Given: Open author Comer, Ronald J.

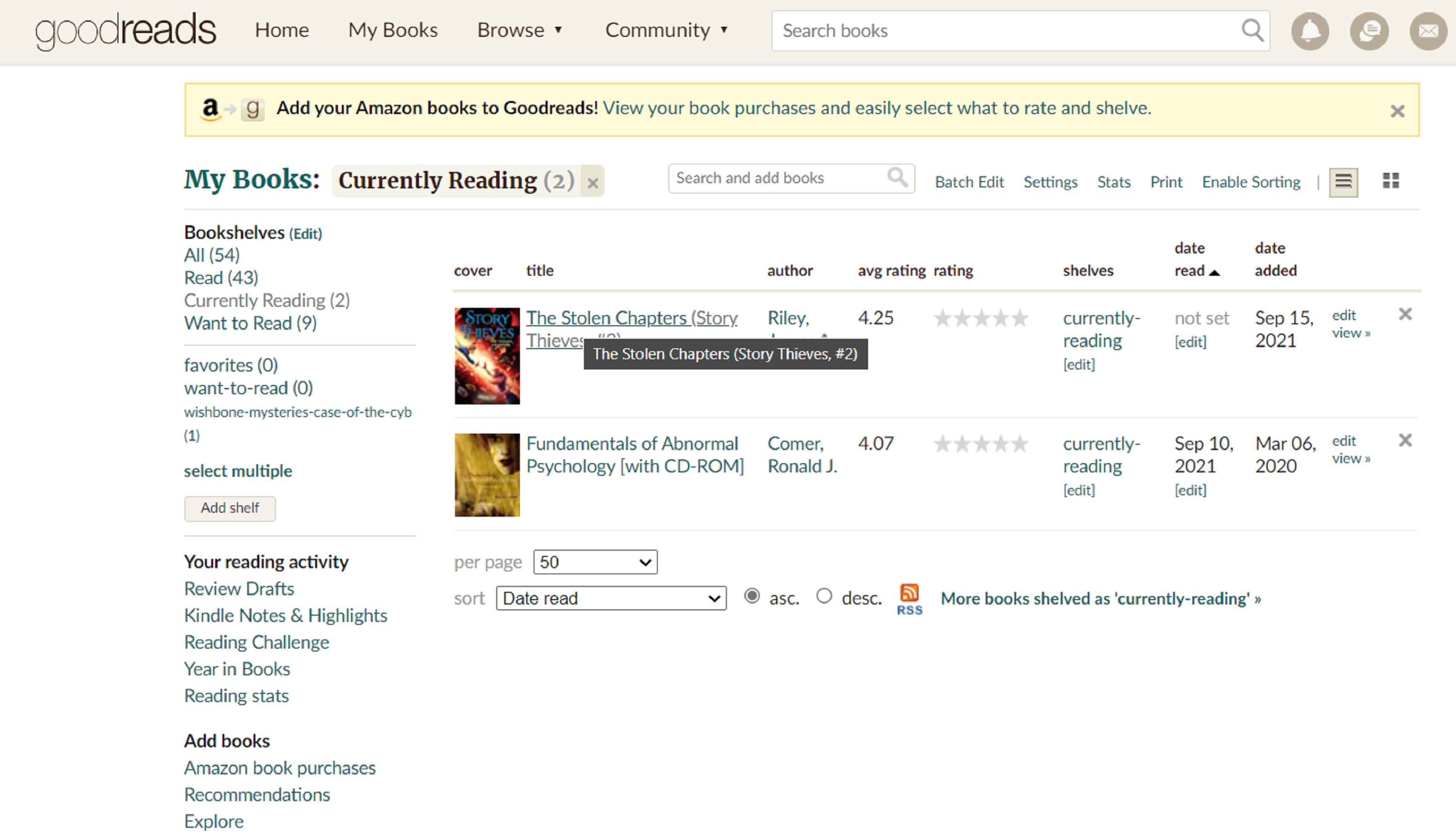Looking at the screenshot, I should coord(802,454).
